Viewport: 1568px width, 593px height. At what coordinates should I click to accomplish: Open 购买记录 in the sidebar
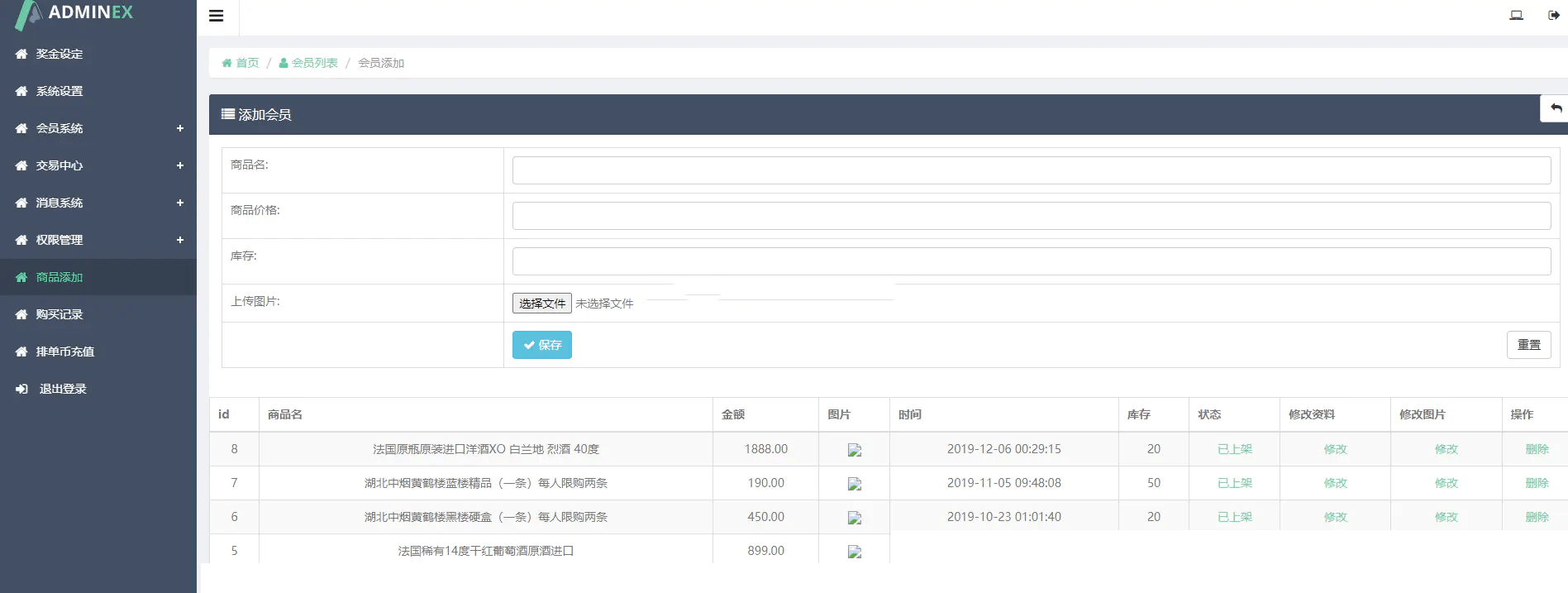60,314
